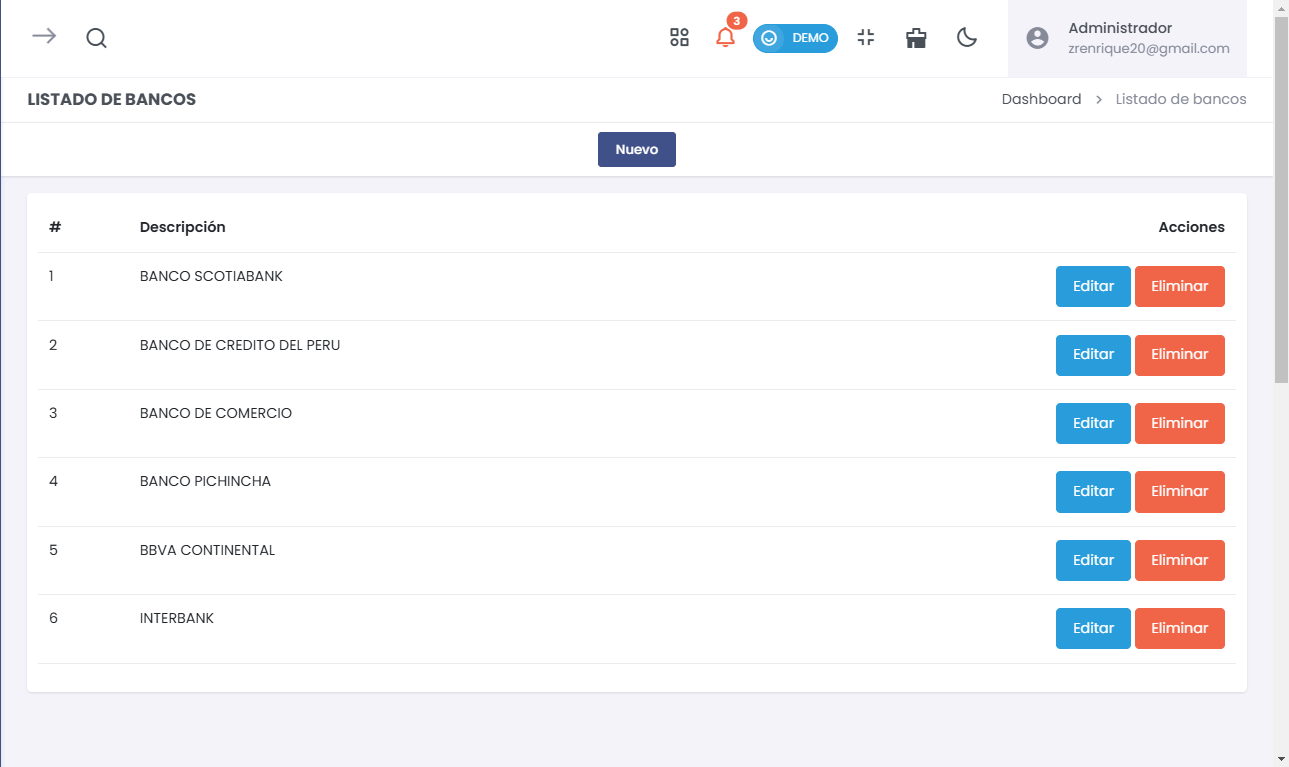Toggle the DEMO switch

795,38
